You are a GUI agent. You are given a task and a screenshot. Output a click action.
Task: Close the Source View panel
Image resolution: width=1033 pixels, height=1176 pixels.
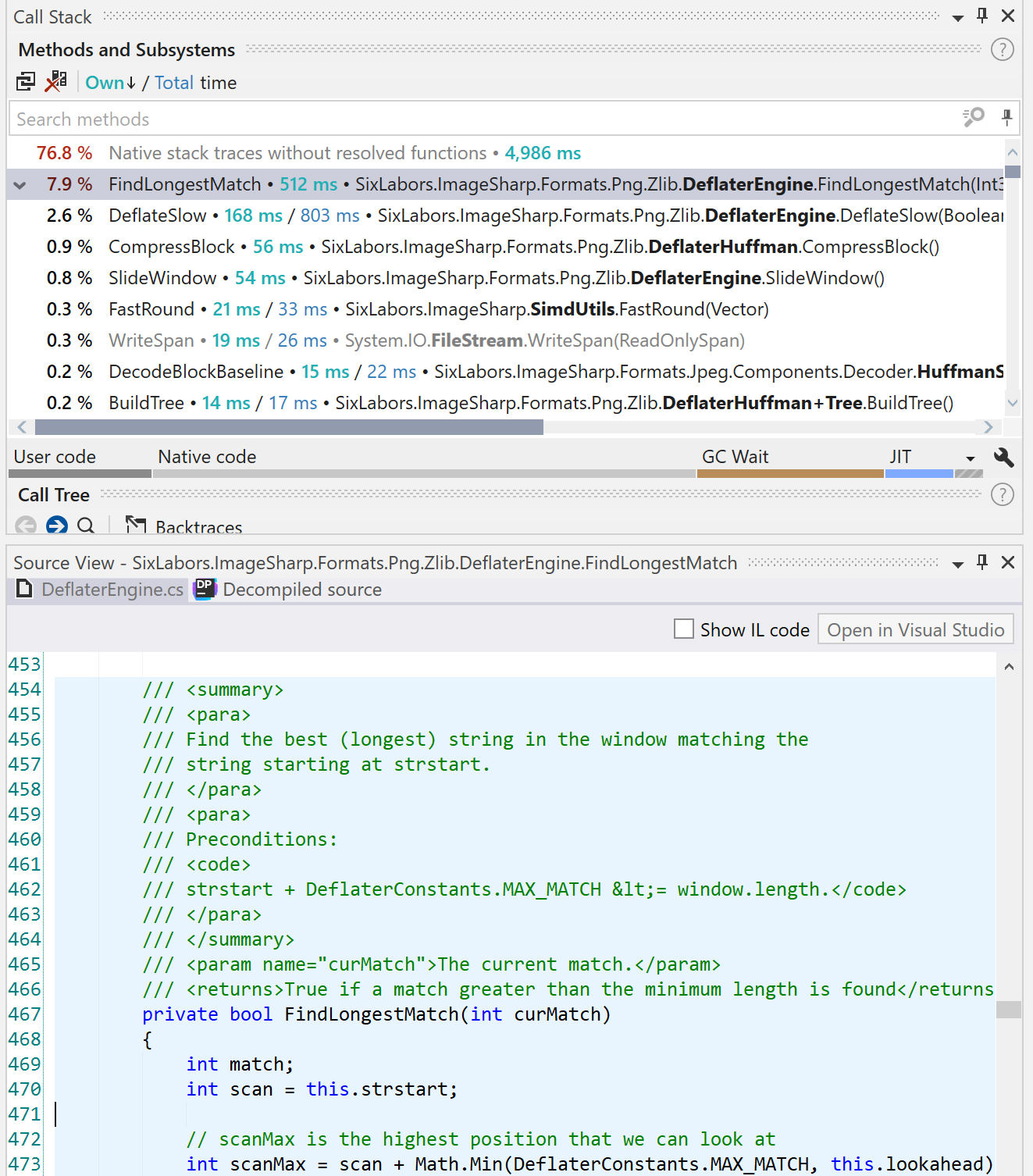point(1008,562)
